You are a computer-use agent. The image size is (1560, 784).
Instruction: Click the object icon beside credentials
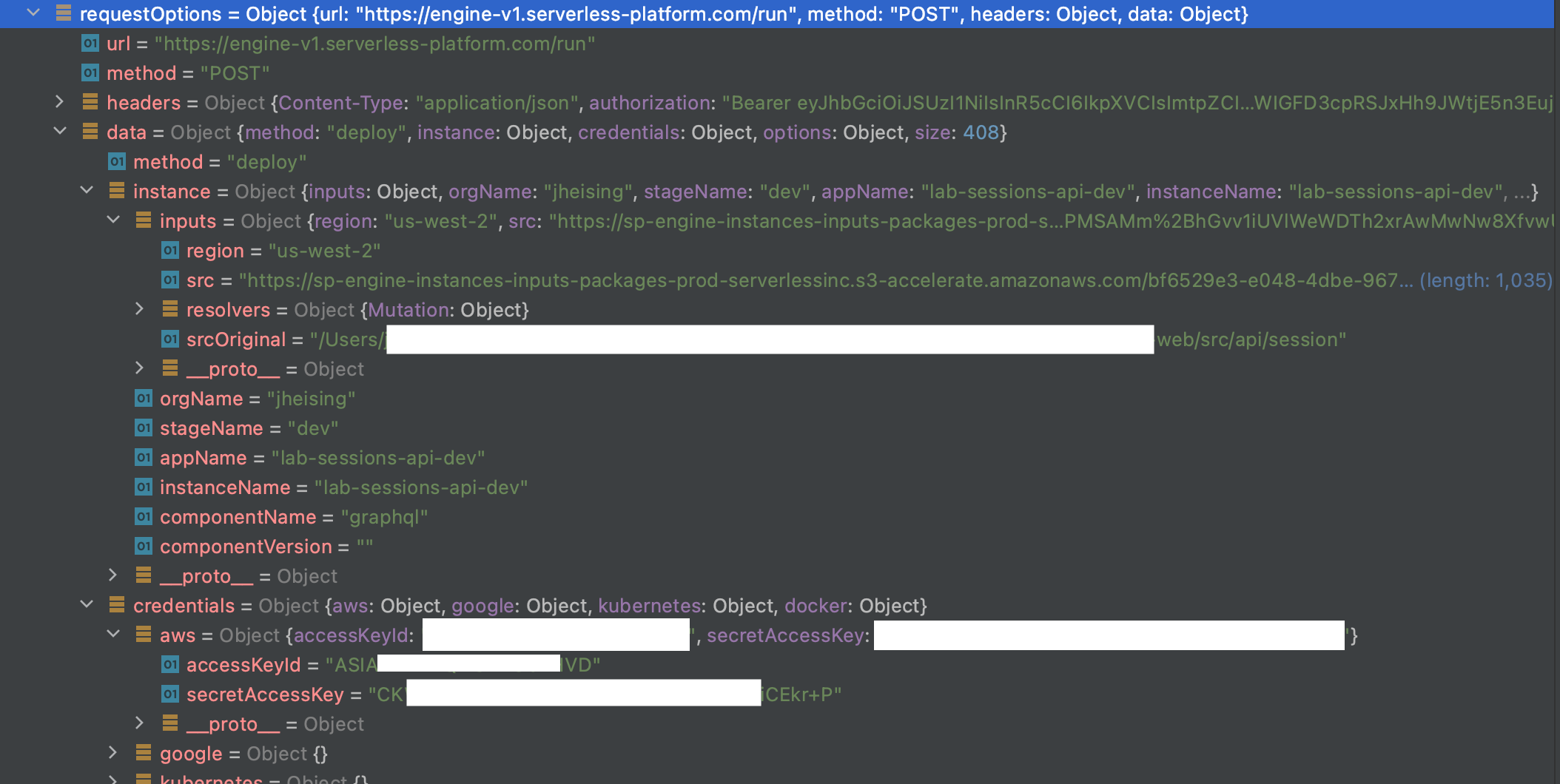[116, 605]
